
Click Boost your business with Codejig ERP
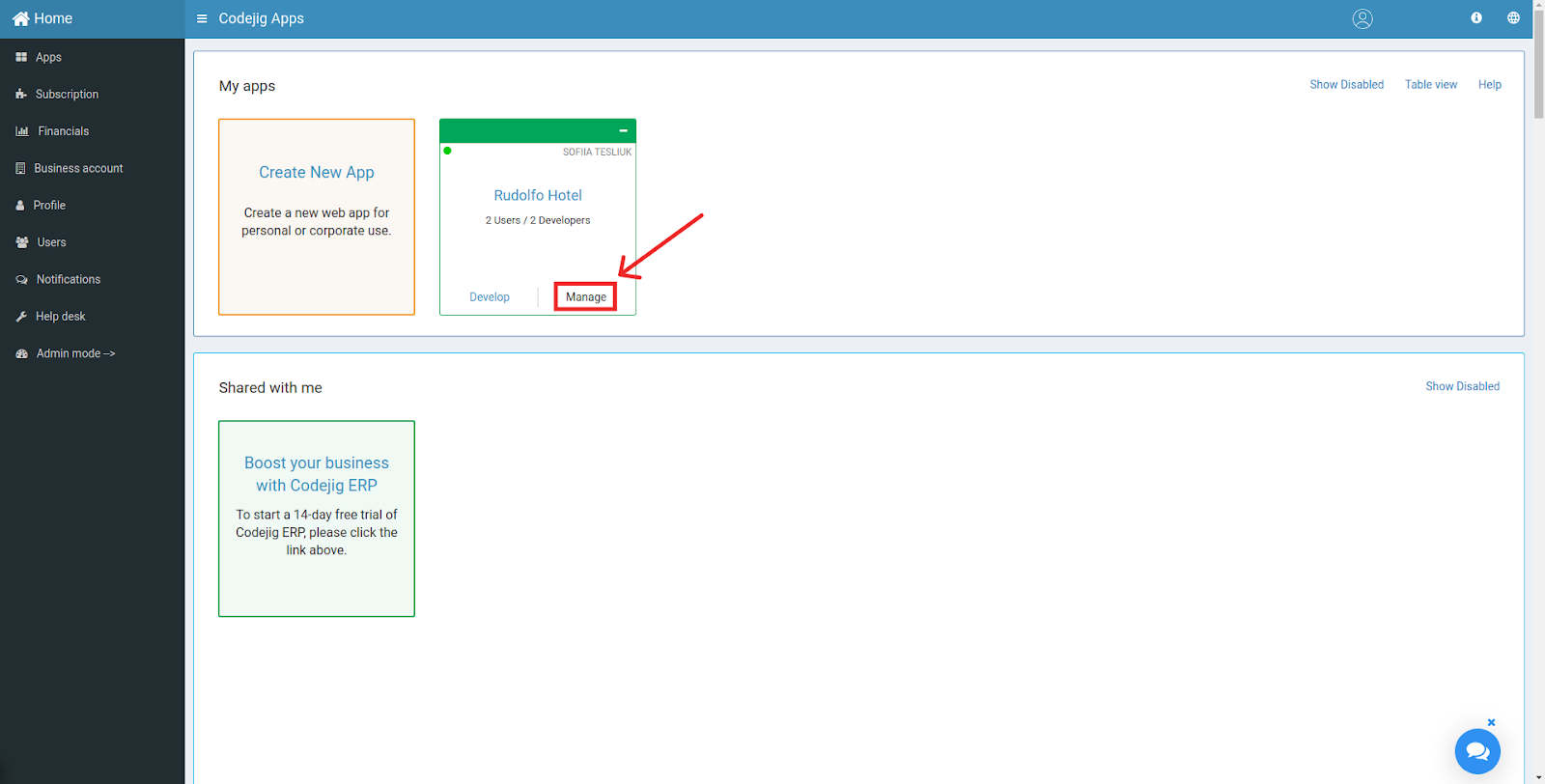pos(317,474)
